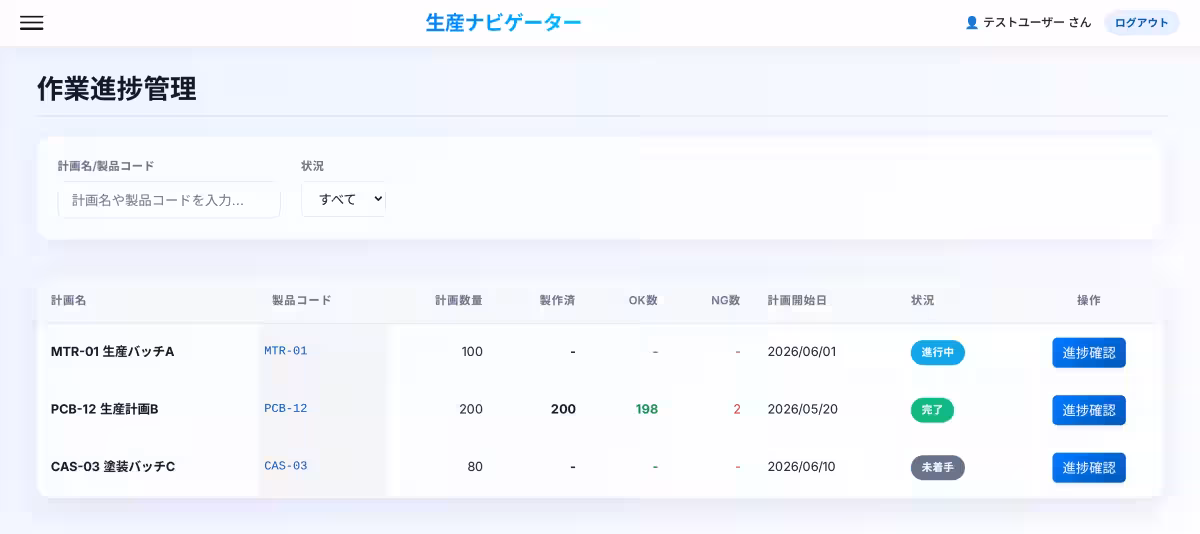The height and width of the screenshot is (534, 1200).
Task: Open 進捗確認 for PCB-12 生産計画B
Action: click(1088, 410)
